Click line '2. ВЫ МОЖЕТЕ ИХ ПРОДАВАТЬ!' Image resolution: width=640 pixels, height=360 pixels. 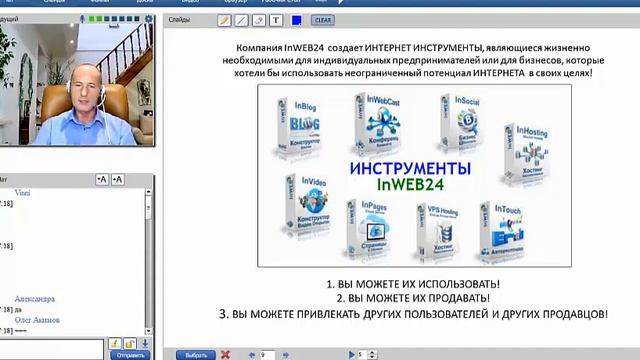coord(413,298)
